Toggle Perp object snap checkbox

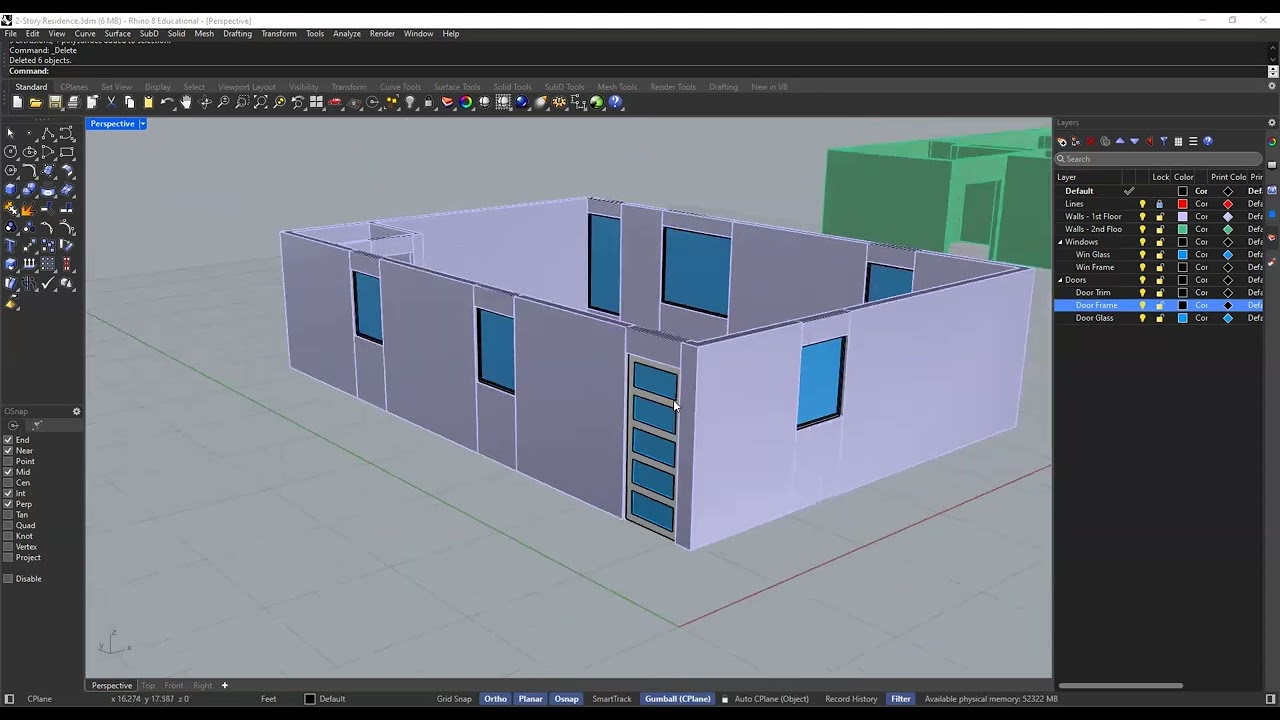click(x=8, y=504)
